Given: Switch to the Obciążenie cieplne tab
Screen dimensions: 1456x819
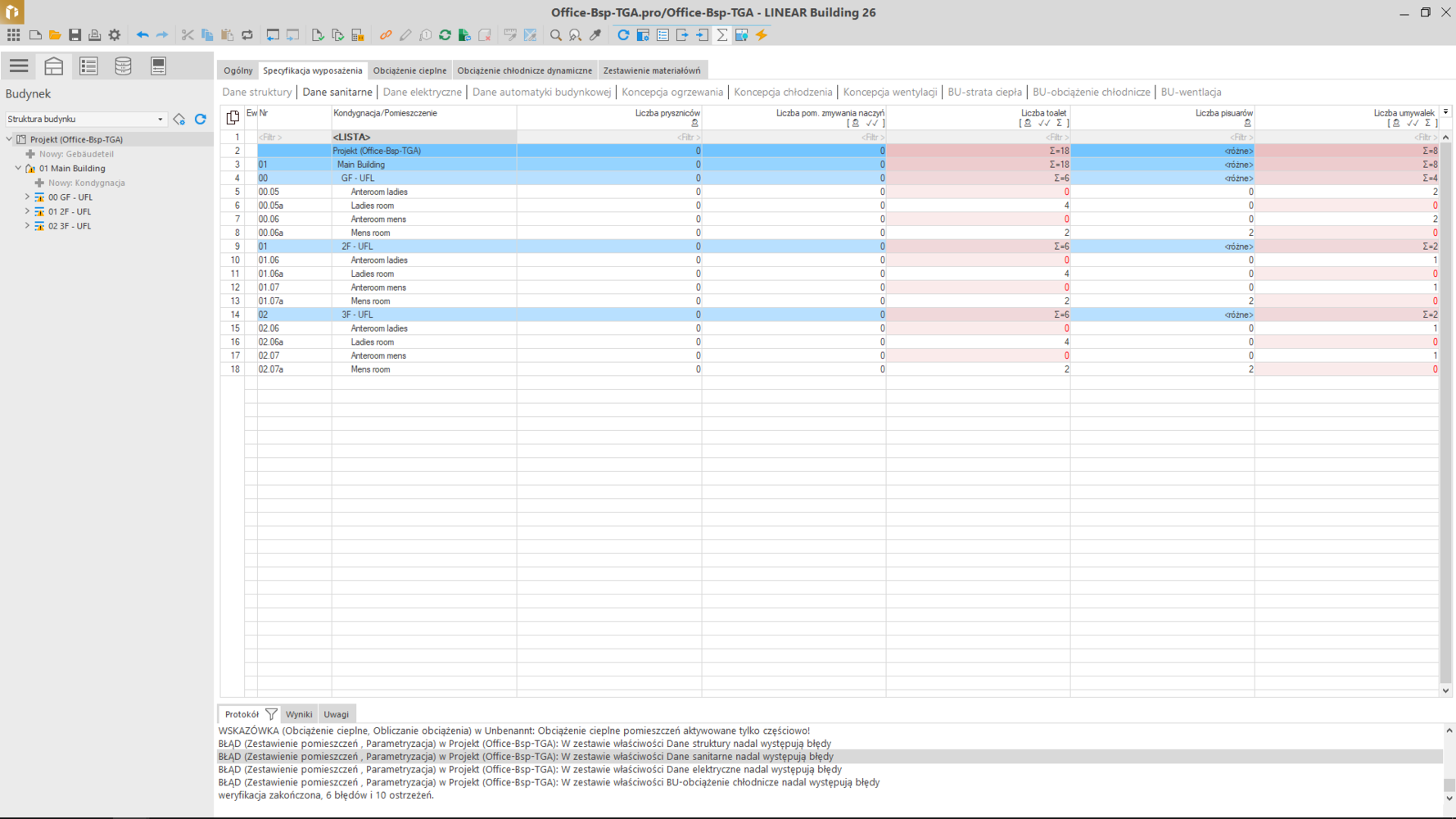Looking at the screenshot, I should tap(409, 70).
